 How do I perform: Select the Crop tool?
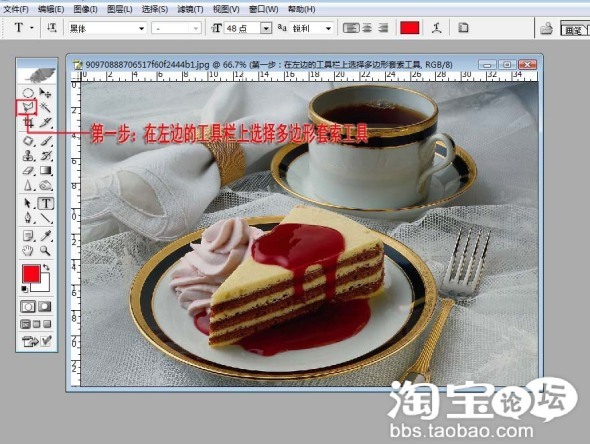28,122
